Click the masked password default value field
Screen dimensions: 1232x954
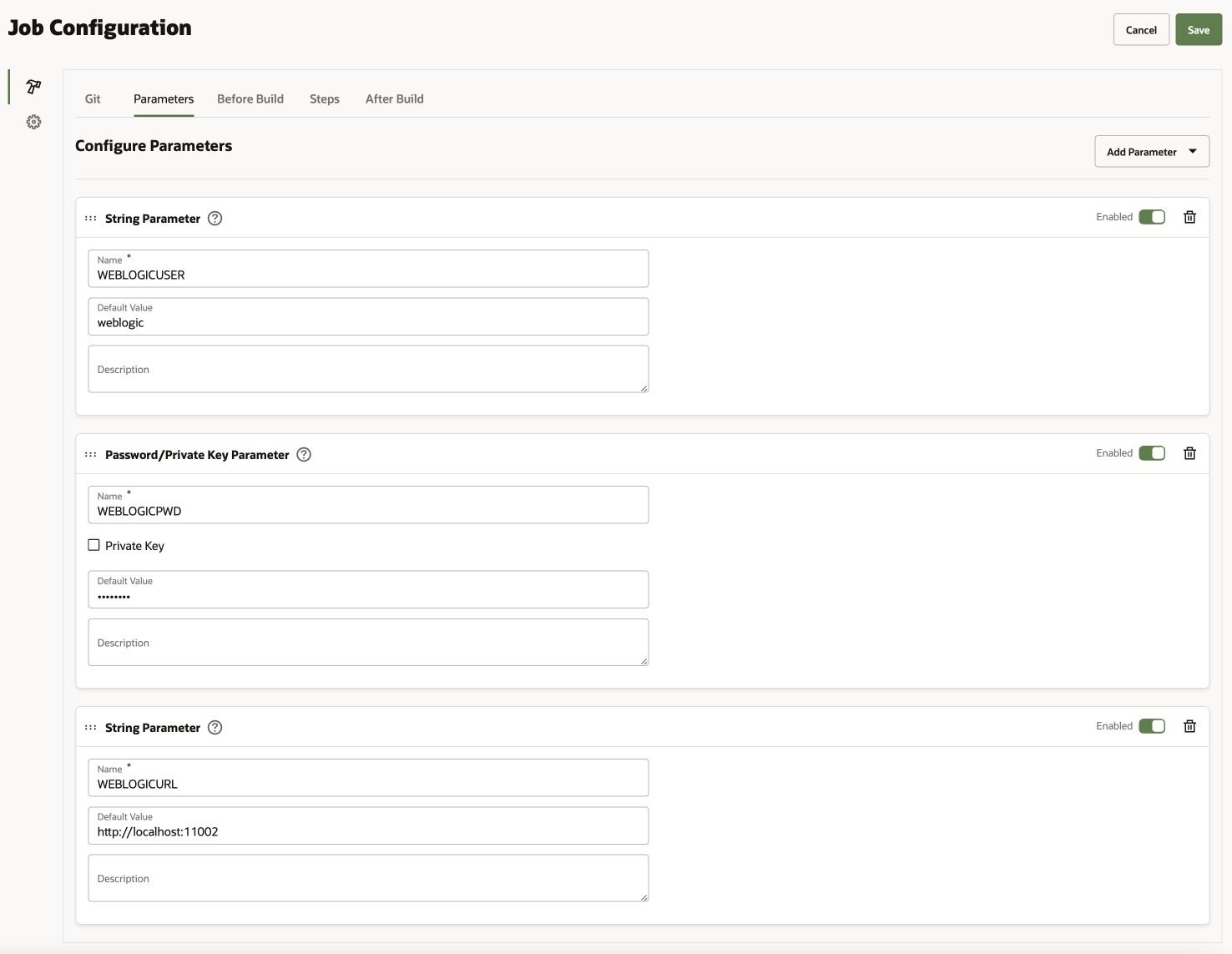coord(368,589)
